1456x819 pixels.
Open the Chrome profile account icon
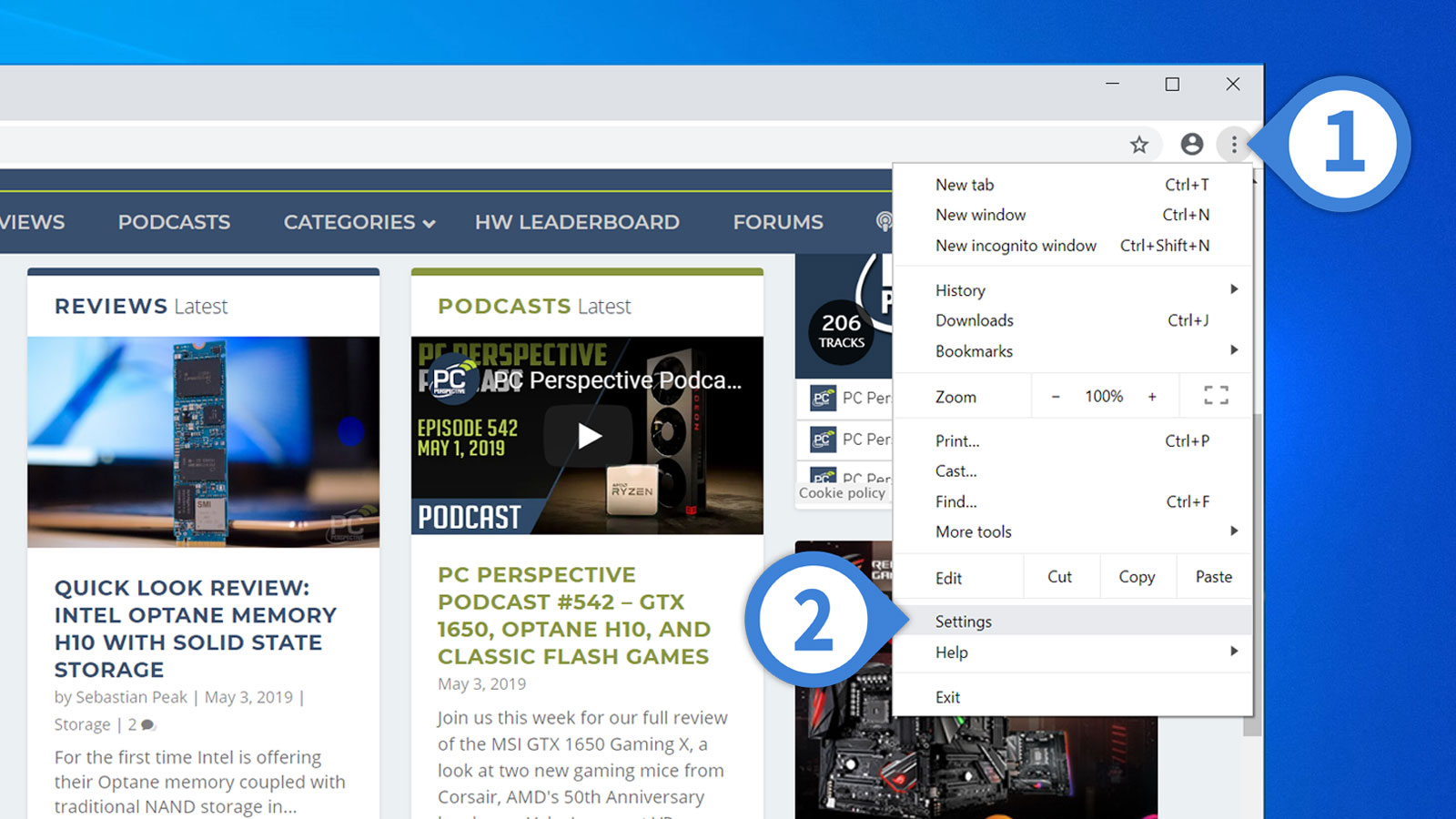(x=1191, y=144)
